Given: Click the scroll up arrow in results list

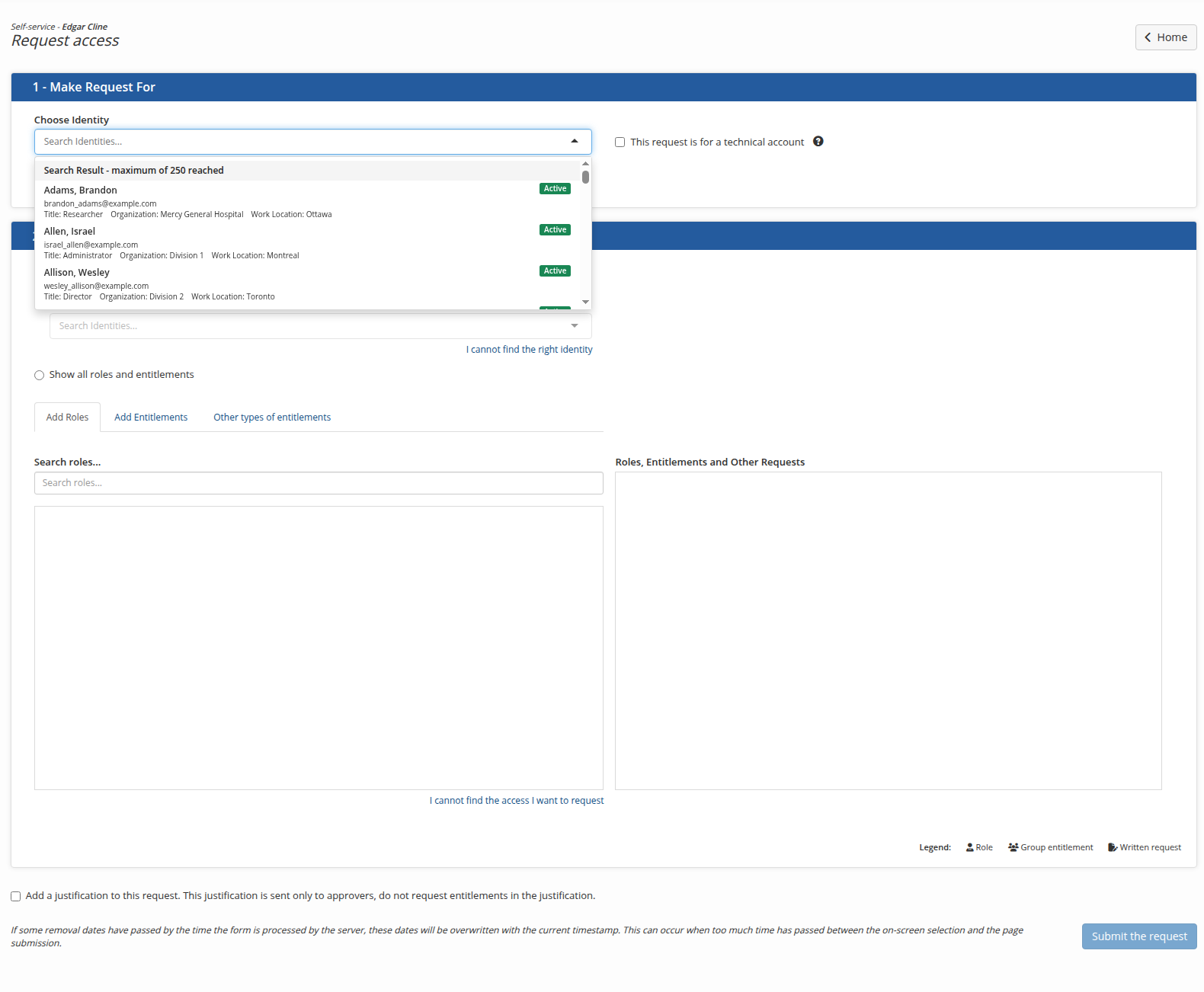Looking at the screenshot, I should point(585,164).
